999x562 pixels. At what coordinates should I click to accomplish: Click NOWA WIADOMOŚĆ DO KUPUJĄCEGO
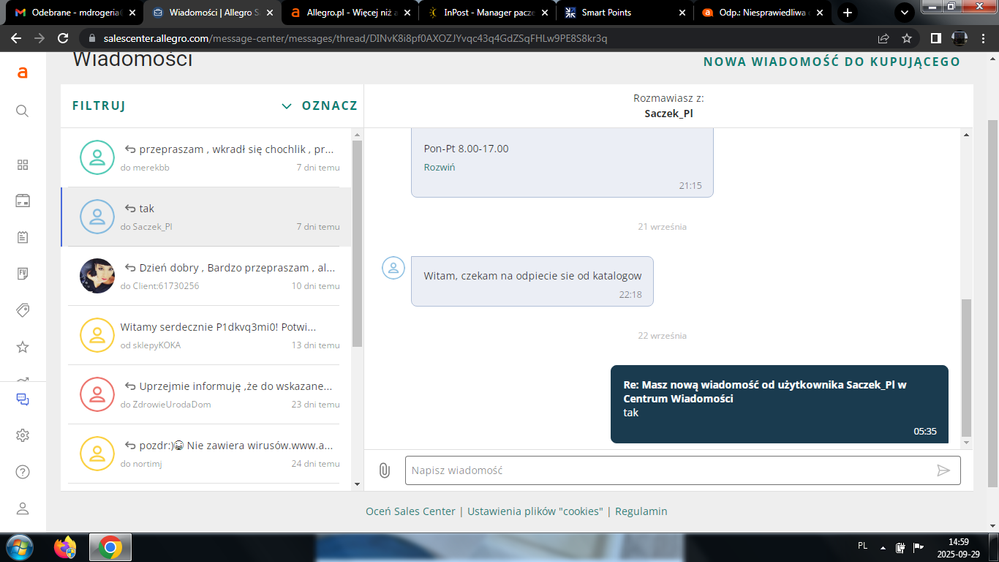click(x=831, y=62)
